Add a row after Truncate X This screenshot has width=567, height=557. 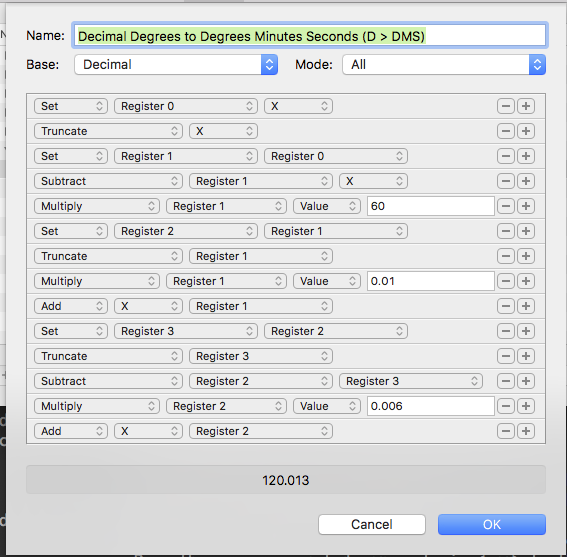[526, 131]
